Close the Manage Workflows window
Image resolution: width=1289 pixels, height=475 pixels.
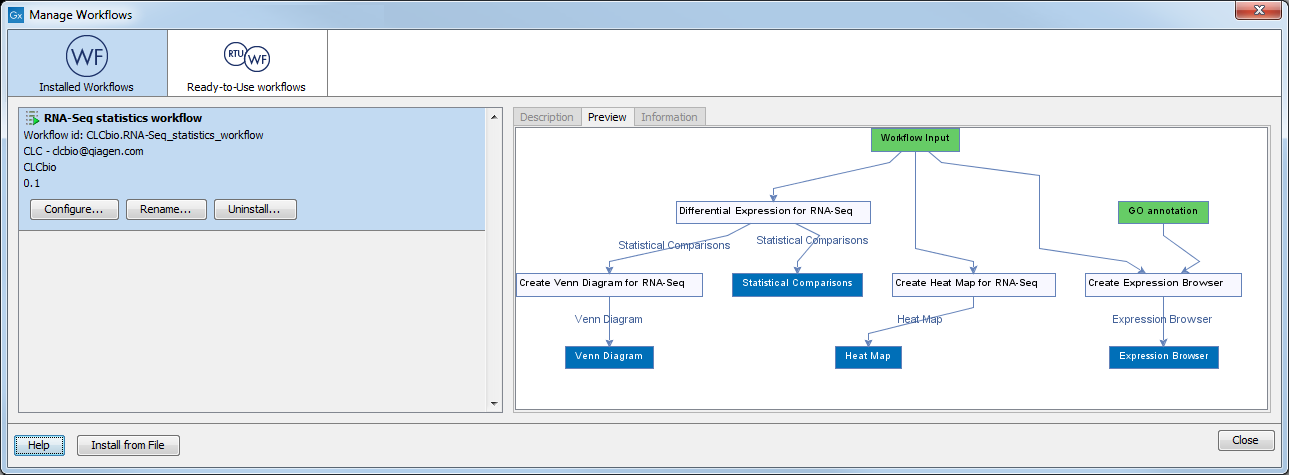tap(1258, 11)
